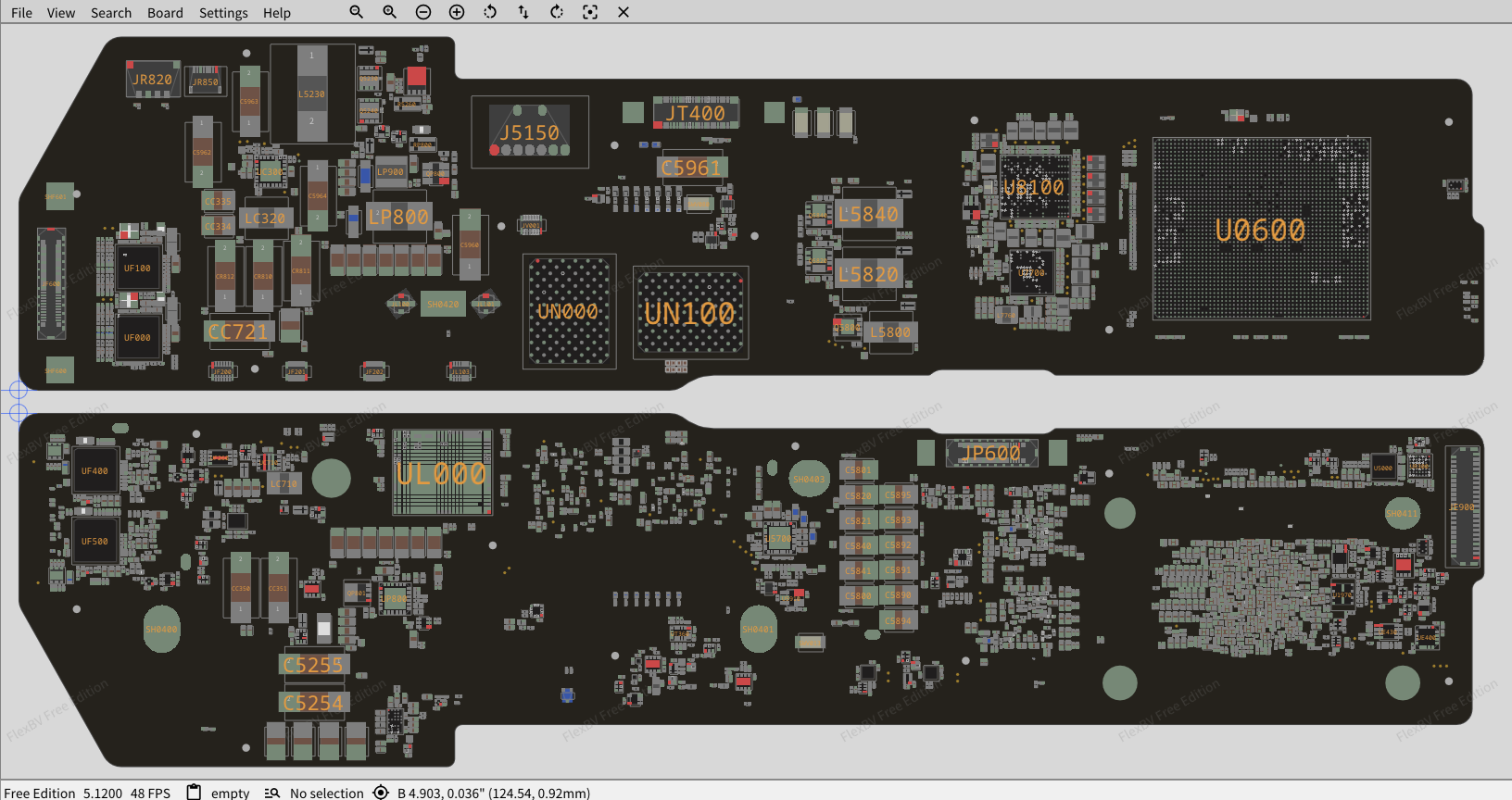Image resolution: width=1512 pixels, height=800 pixels.
Task: Click the "empty" clipboard status text
Action: click(230, 793)
